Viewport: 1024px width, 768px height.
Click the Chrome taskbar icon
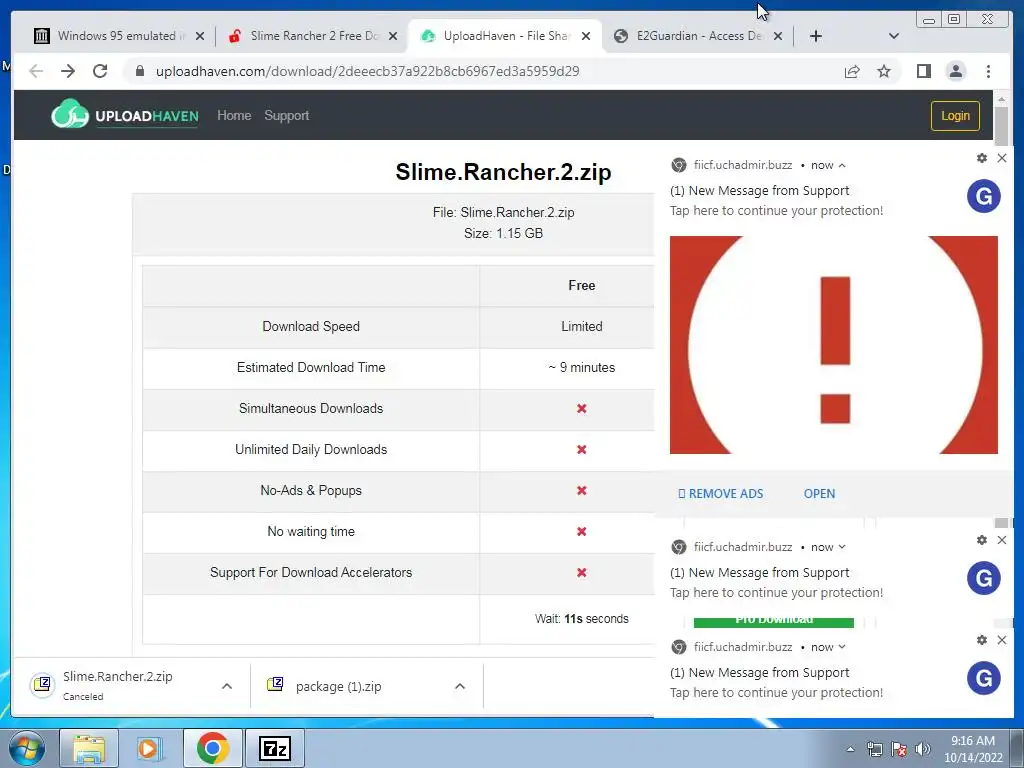(212, 748)
